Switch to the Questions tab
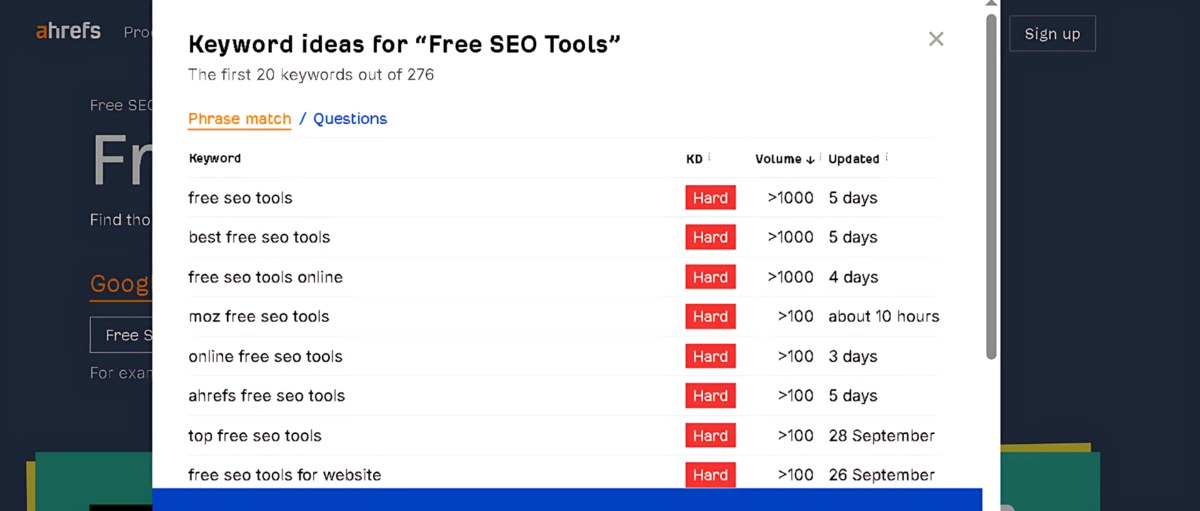Screen dimensions: 1200x511 click(350, 119)
